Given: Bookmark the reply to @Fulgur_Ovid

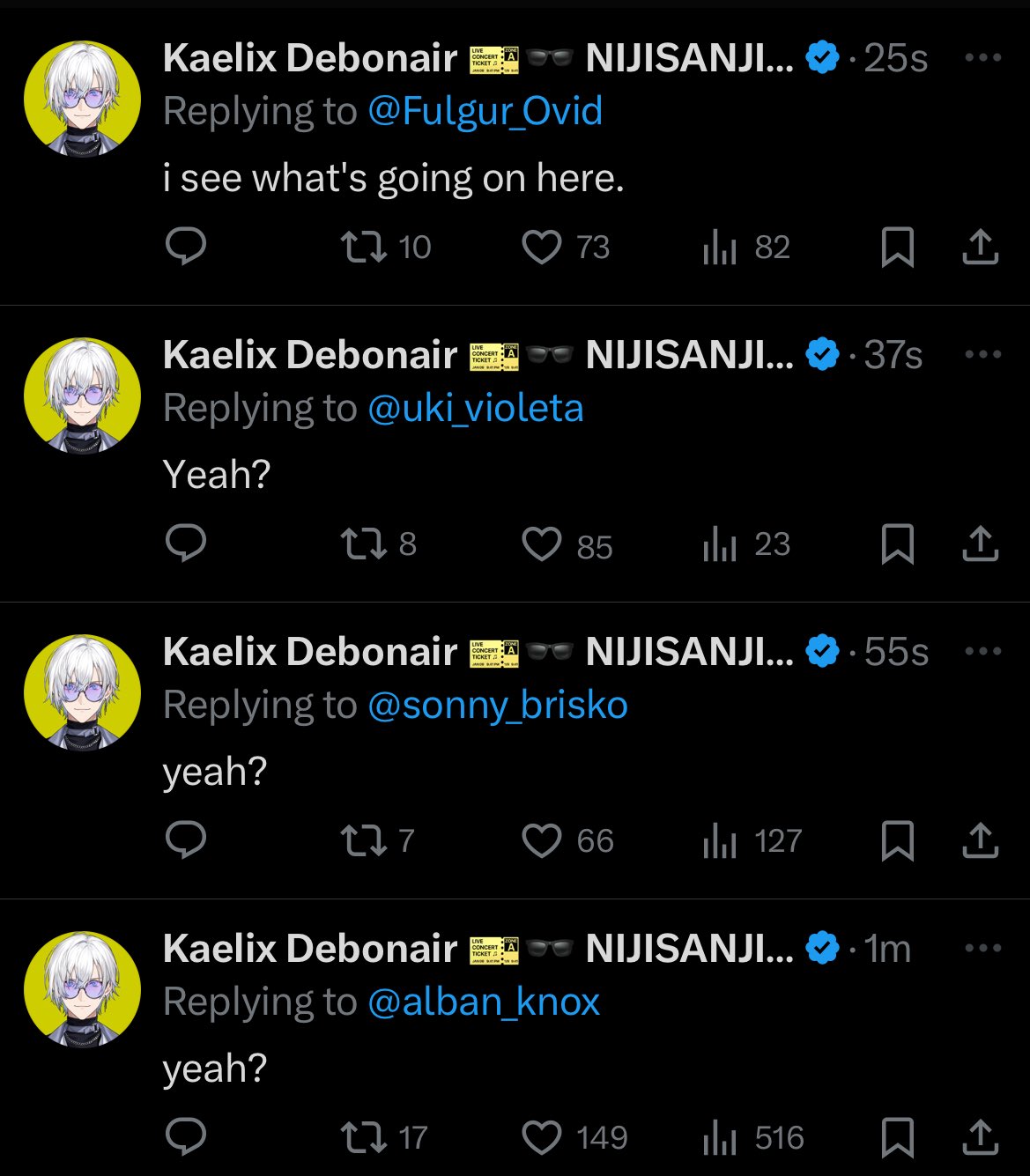Looking at the screenshot, I should tap(897, 247).
